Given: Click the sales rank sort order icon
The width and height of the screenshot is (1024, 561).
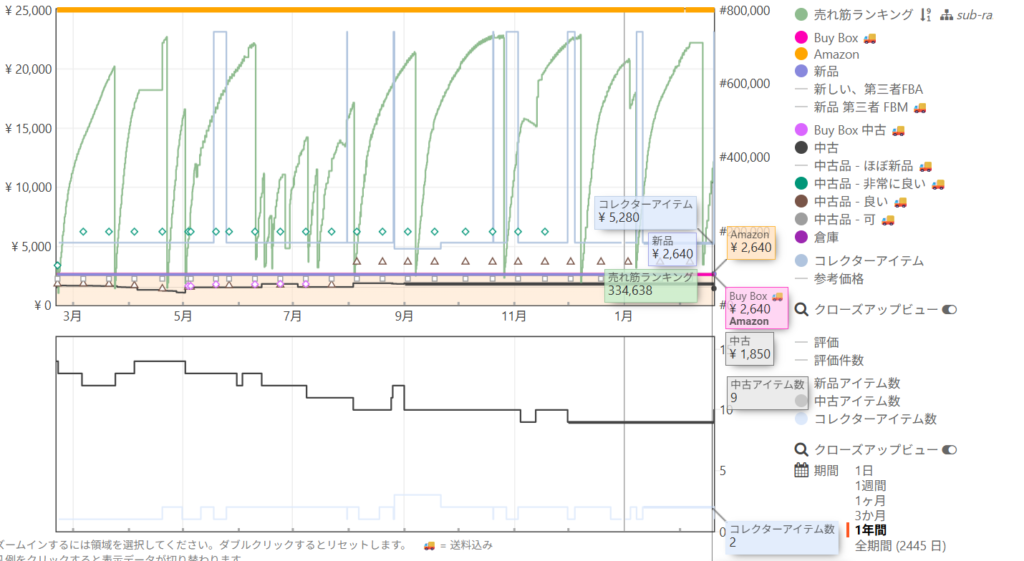Looking at the screenshot, I should 925,15.
